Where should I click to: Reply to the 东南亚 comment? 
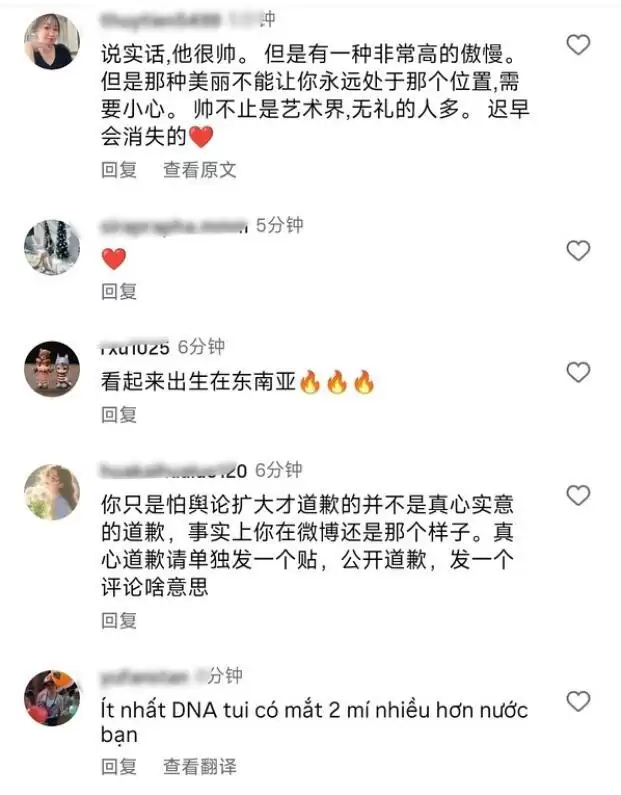point(119,415)
